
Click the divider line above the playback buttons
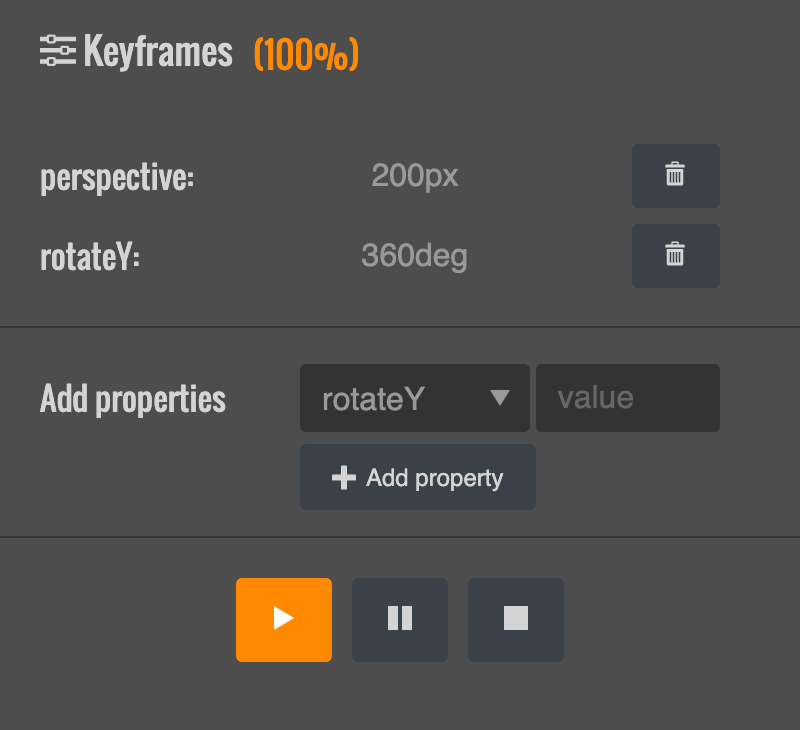click(400, 537)
